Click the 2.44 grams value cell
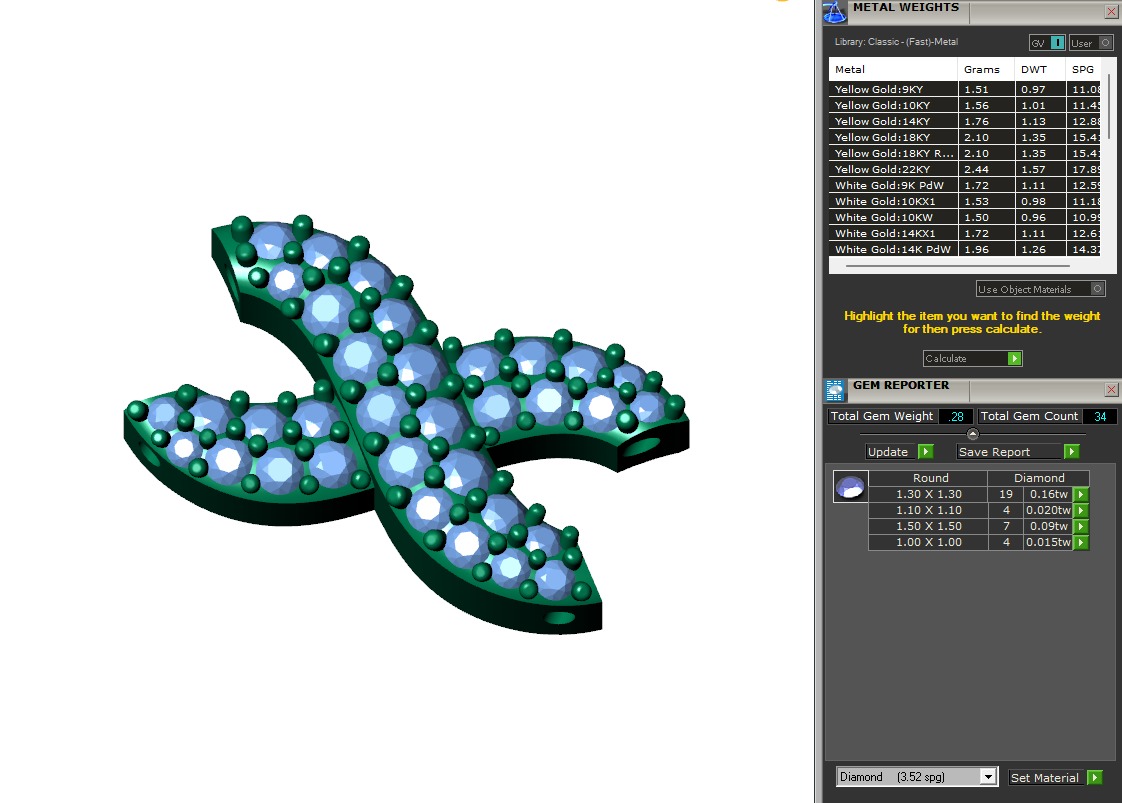 click(986, 170)
